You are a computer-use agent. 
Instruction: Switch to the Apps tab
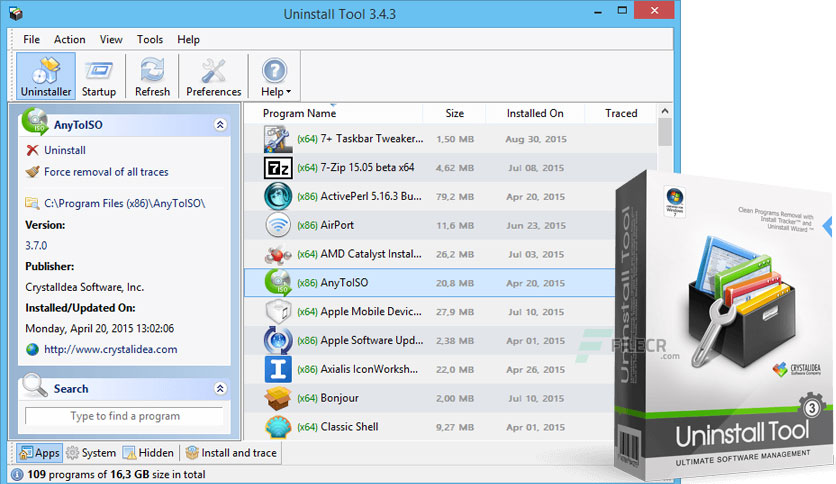point(39,453)
